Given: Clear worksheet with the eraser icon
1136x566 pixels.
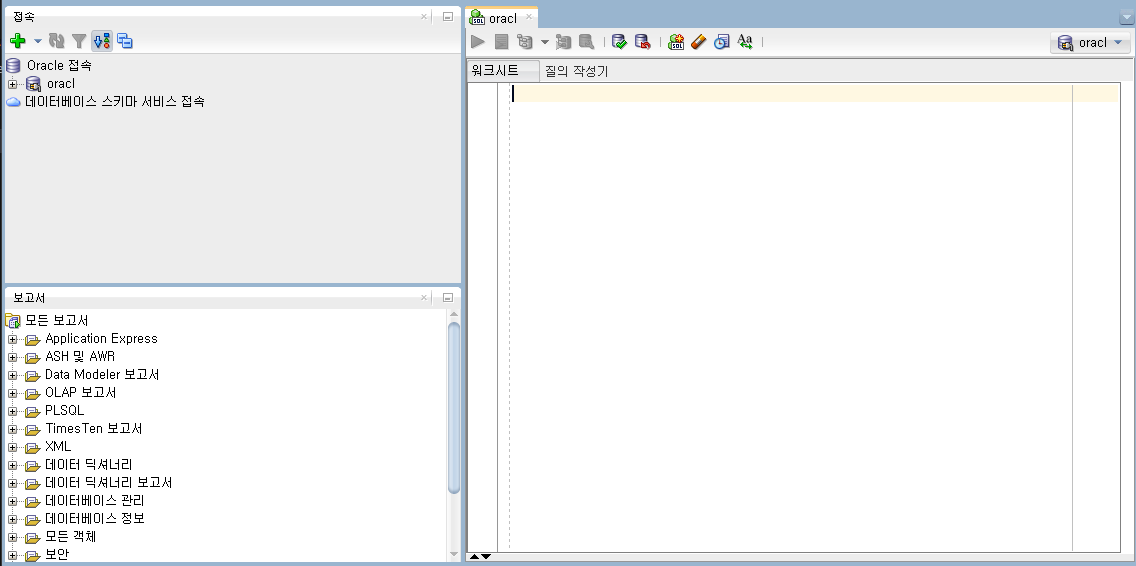Looking at the screenshot, I should click(698, 42).
